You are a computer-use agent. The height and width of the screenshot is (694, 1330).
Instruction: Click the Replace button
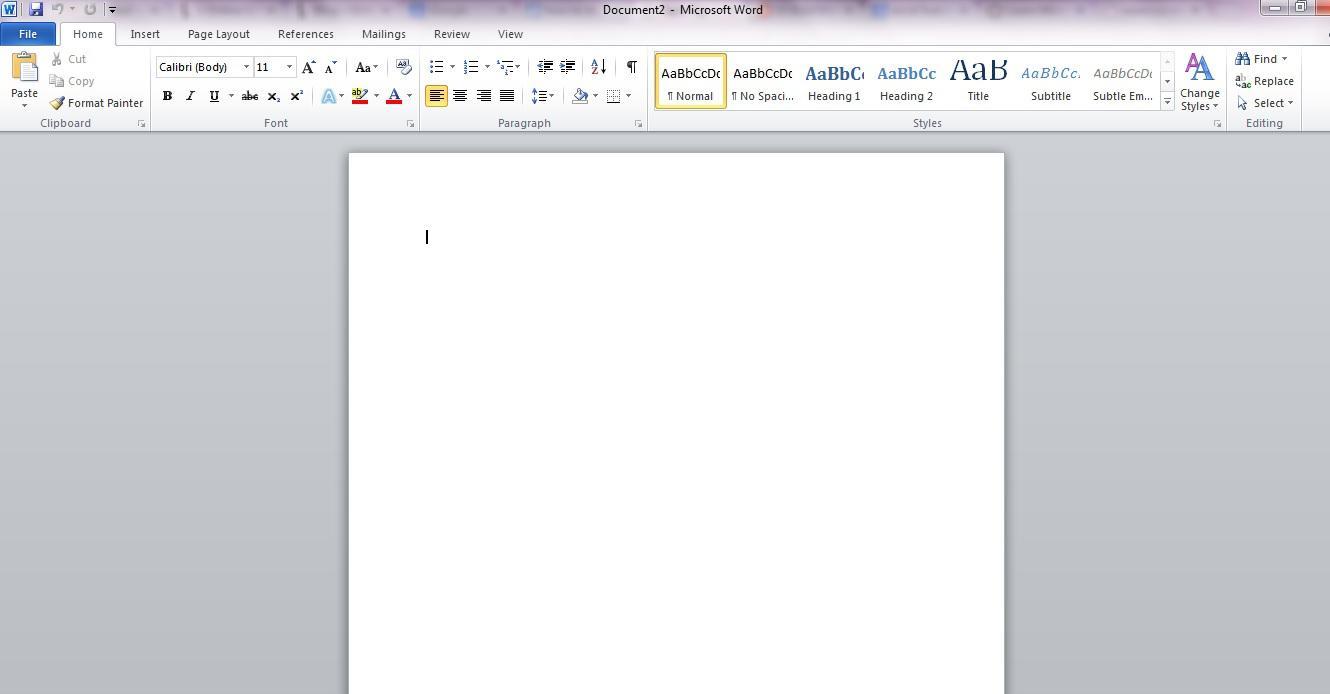coord(1264,81)
